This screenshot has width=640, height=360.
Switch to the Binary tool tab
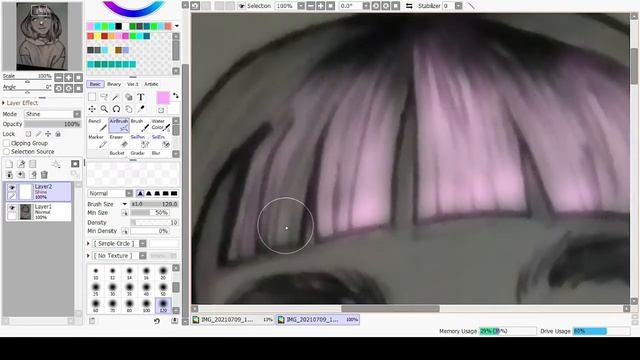point(114,84)
